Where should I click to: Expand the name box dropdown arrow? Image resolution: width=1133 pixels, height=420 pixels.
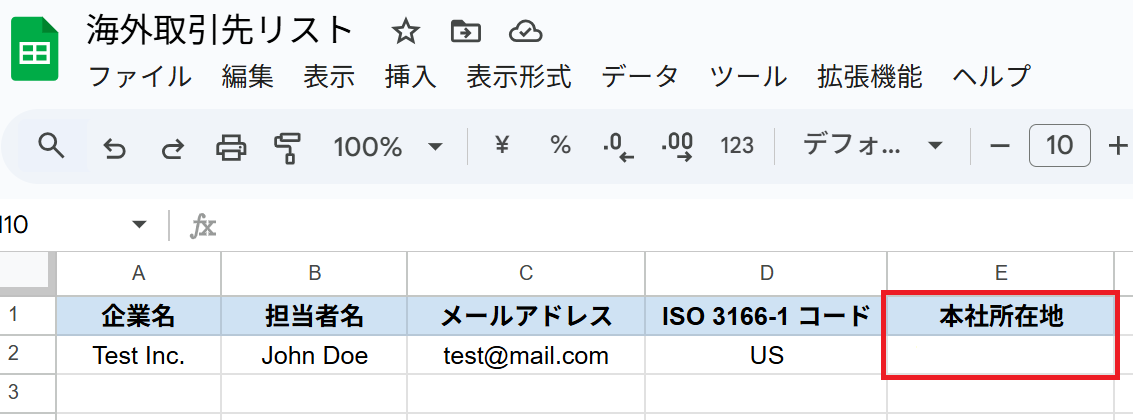point(139,225)
